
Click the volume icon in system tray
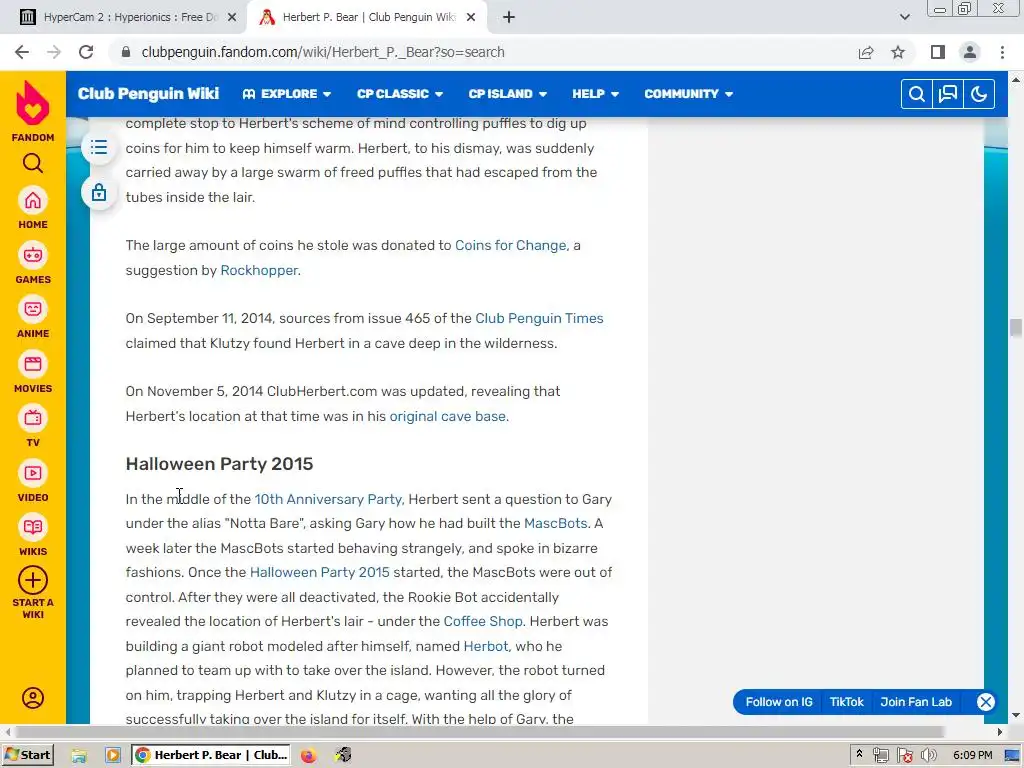[x=928, y=755]
